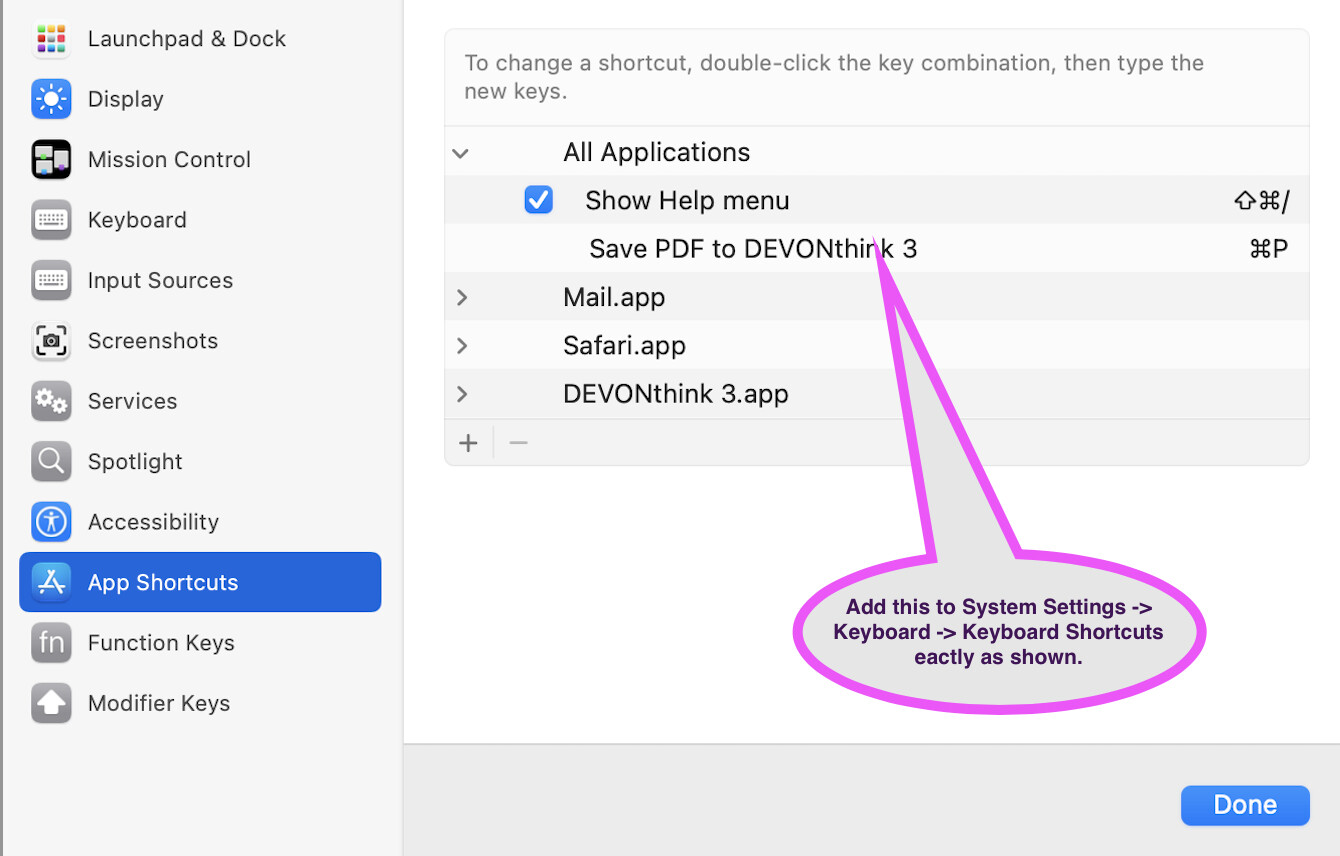
Task: Expand the DEVONthink 3.app group
Action: (x=461, y=394)
